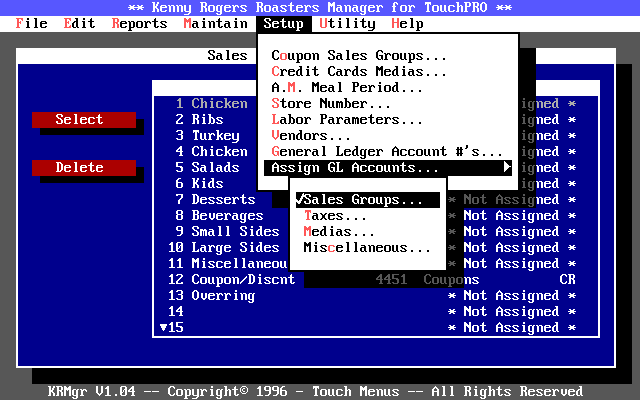The width and height of the screenshot is (640, 400).
Task: Open the Edit menu
Action: (79, 24)
